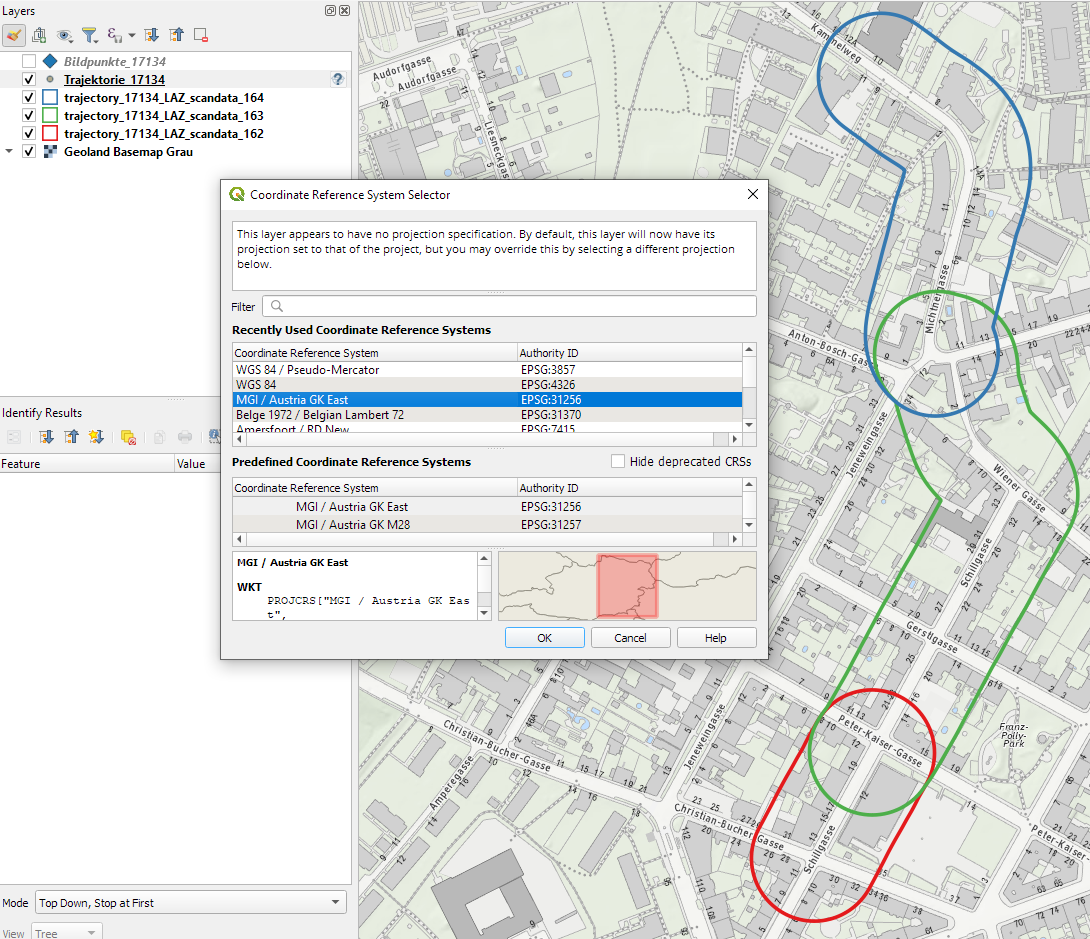Image resolution: width=1090 pixels, height=939 pixels.
Task: Select MGI / Austria GK M28 entry
Action: tap(353, 525)
